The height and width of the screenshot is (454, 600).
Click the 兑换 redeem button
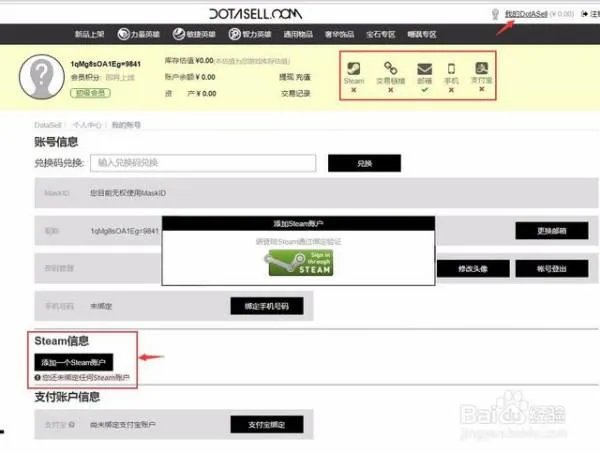coord(364,163)
